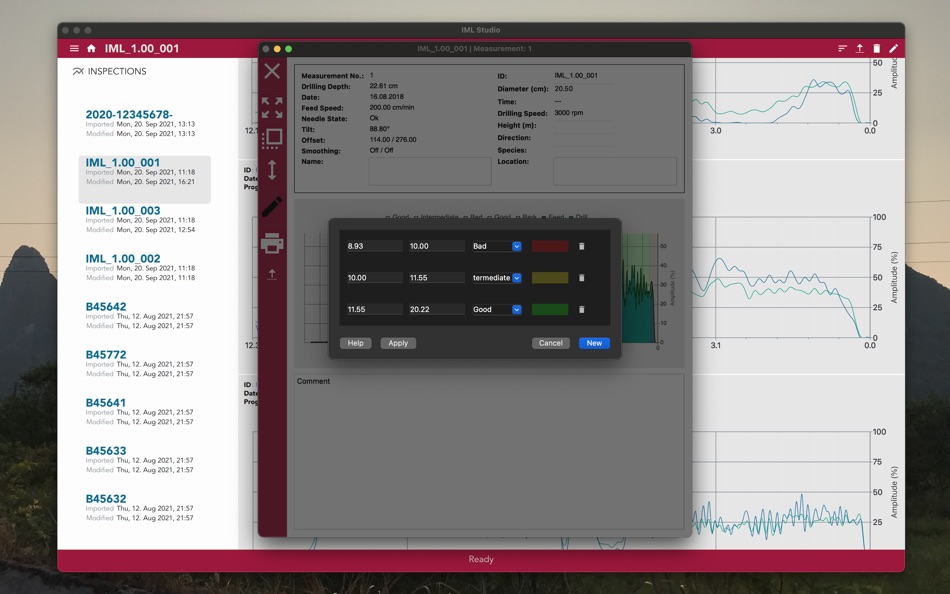
Task: Click the Drilling Depth value 22.61 cm
Action: click(x=384, y=86)
